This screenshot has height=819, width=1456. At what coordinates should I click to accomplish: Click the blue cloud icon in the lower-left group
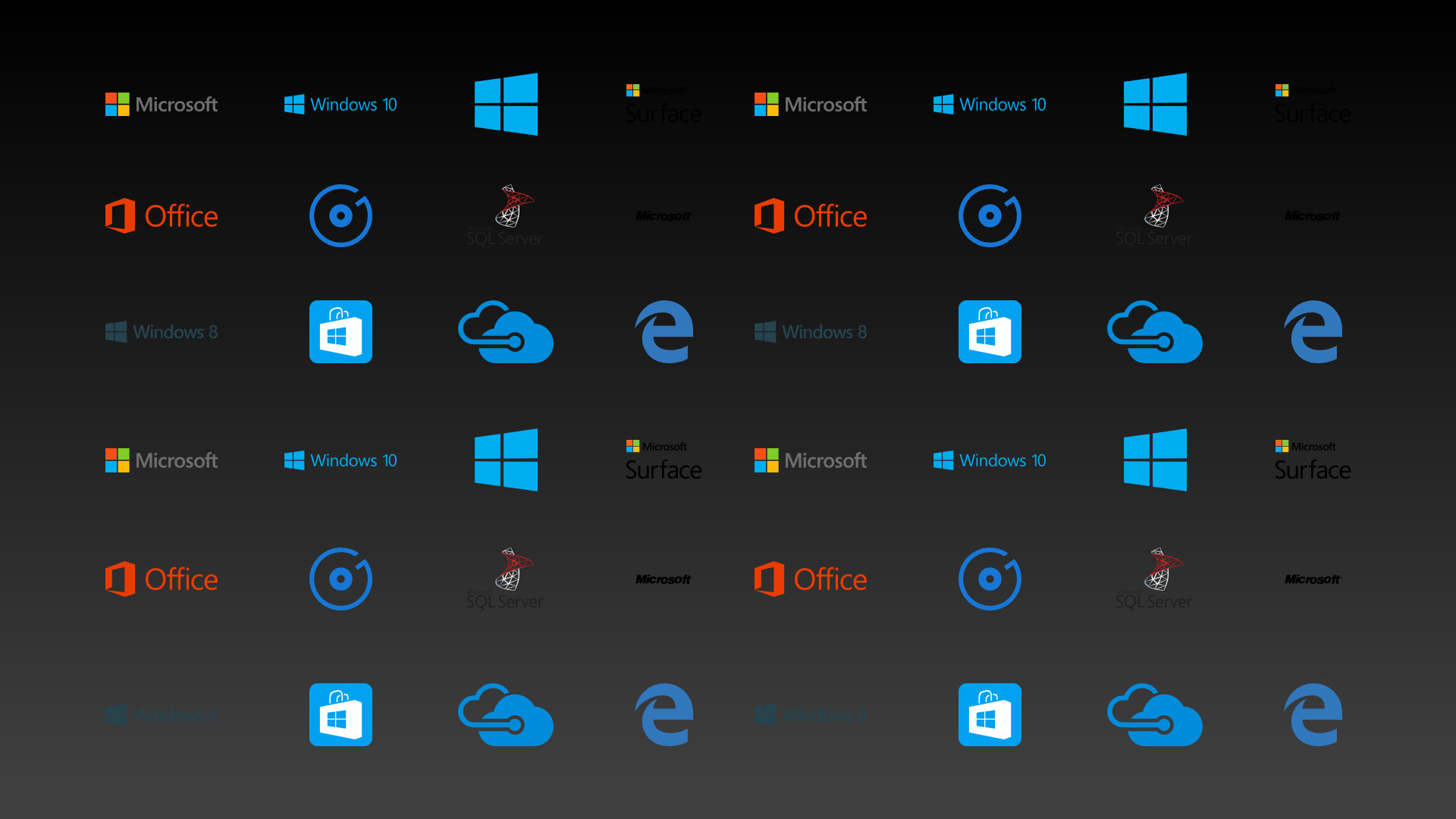[506, 715]
